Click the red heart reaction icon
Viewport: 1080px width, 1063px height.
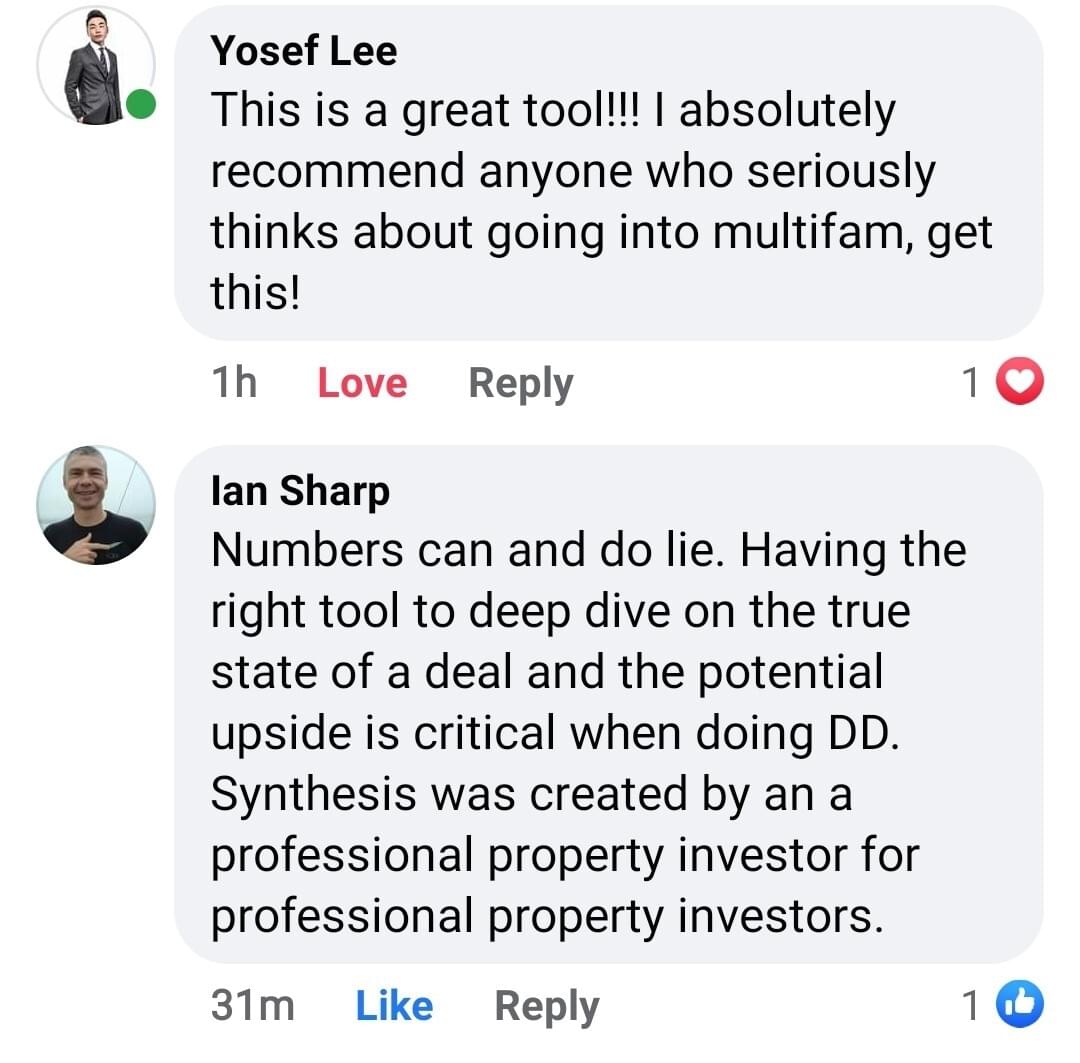(1020, 382)
